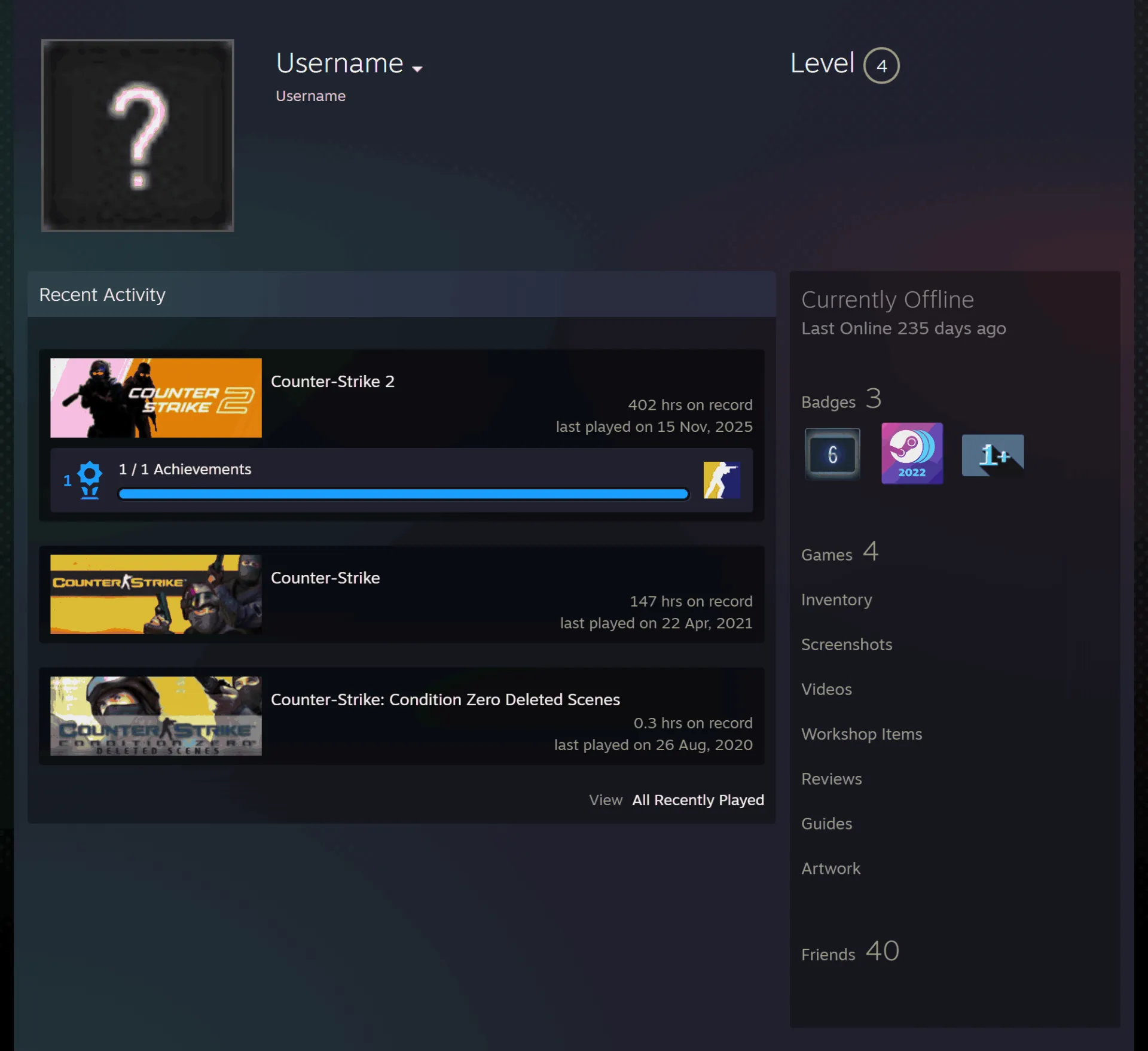Open the Counter-Strike 2 game banner
Image resolution: width=1148 pixels, height=1051 pixels.
point(156,398)
